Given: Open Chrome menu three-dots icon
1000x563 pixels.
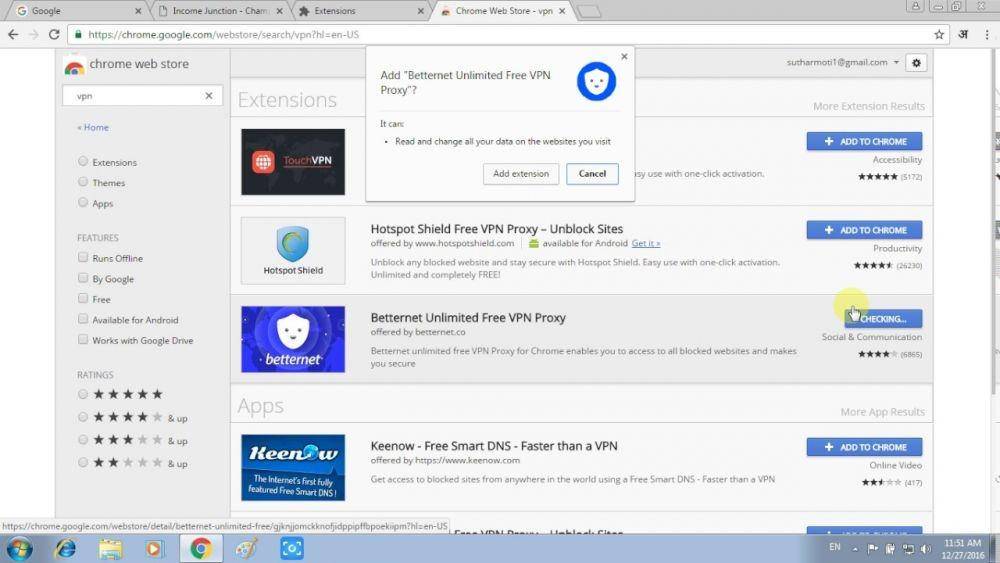Looking at the screenshot, I should [987, 34].
